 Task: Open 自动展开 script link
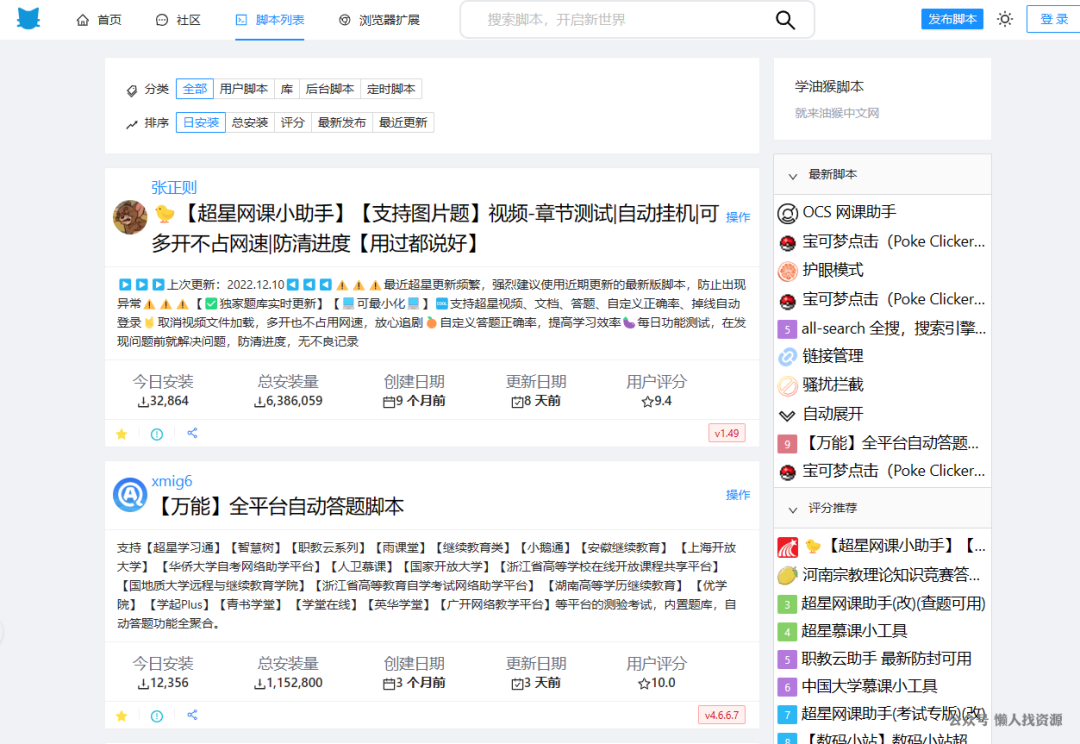pos(833,414)
